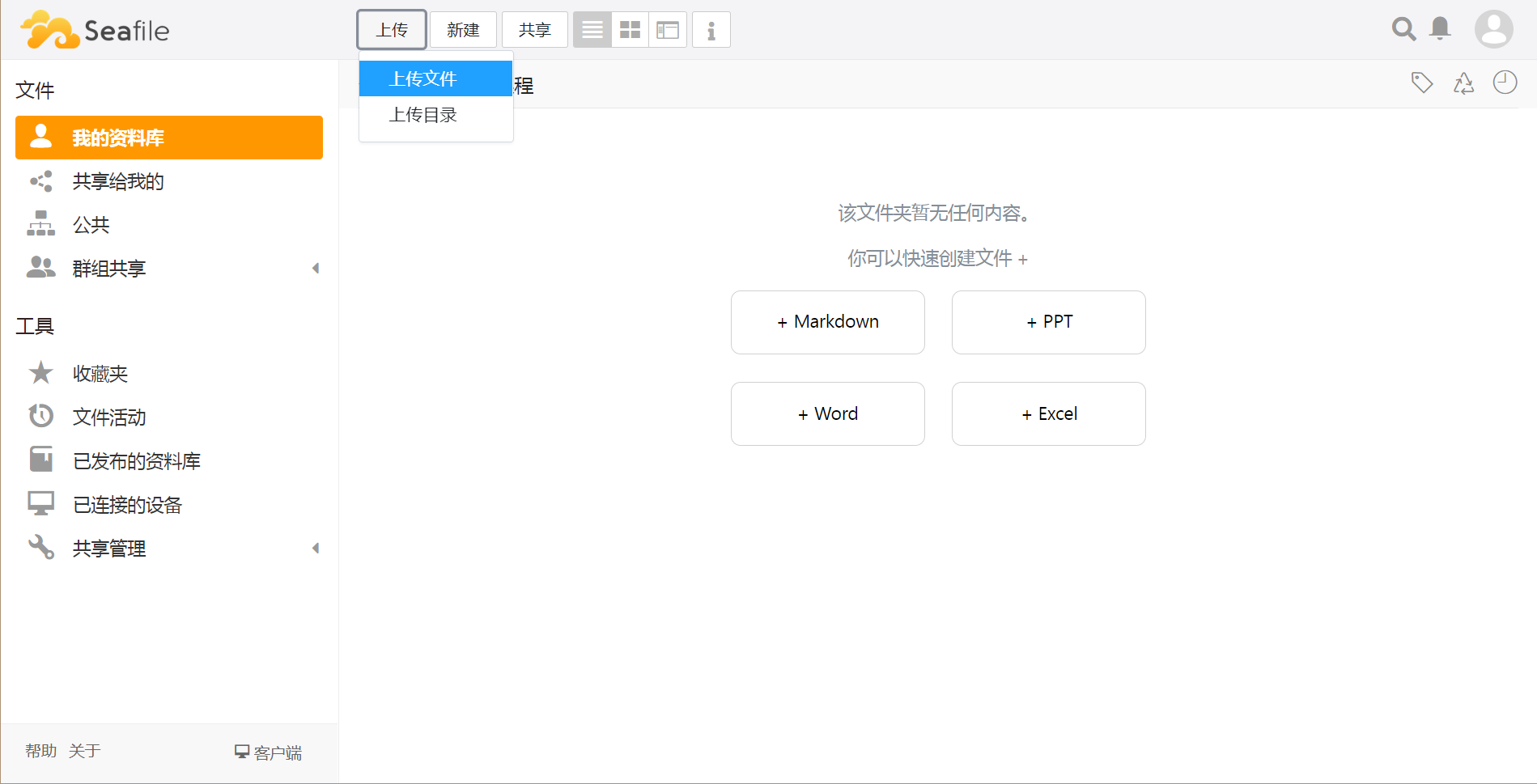Click the search magnifier icon
This screenshot has height=784, width=1537.
1403,29
